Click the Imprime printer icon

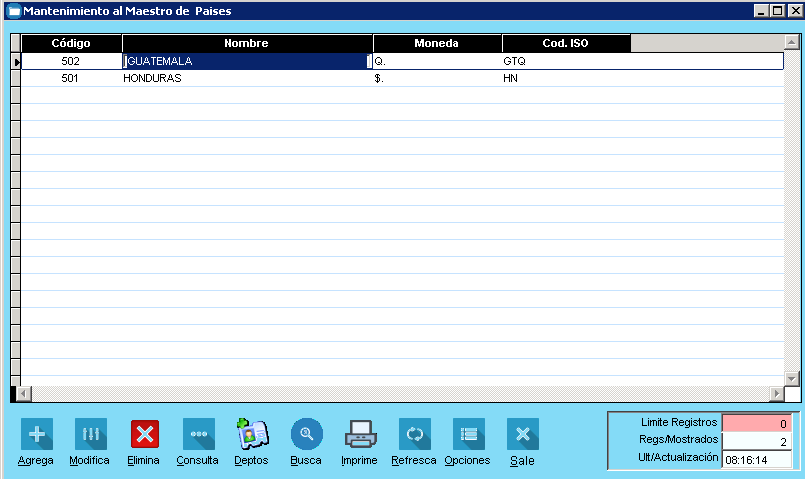click(360, 434)
